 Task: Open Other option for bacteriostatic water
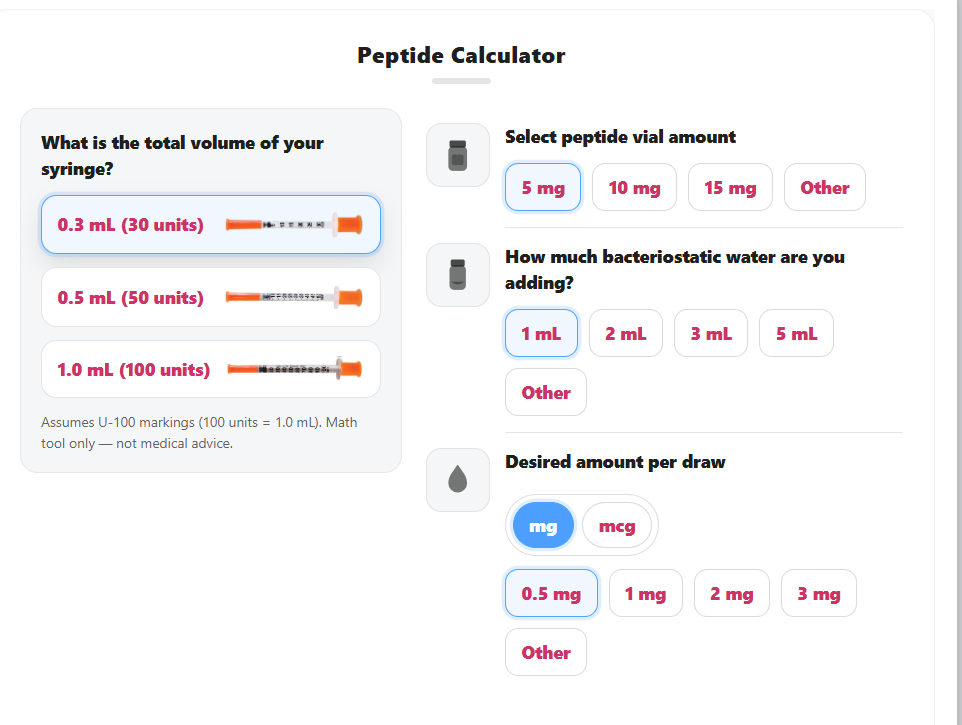click(545, 392)
